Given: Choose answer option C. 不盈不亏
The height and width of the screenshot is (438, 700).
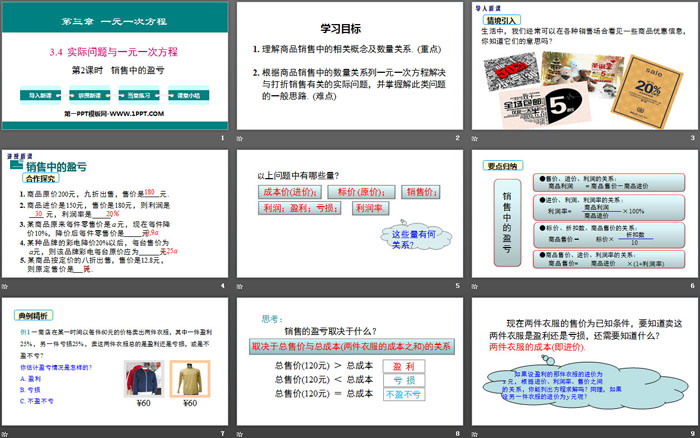Looking at the screenshot, I should [x=37, y=401].
